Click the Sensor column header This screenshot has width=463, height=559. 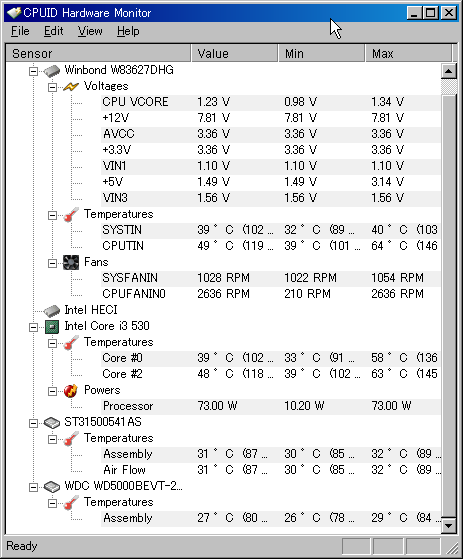(99, 53)
